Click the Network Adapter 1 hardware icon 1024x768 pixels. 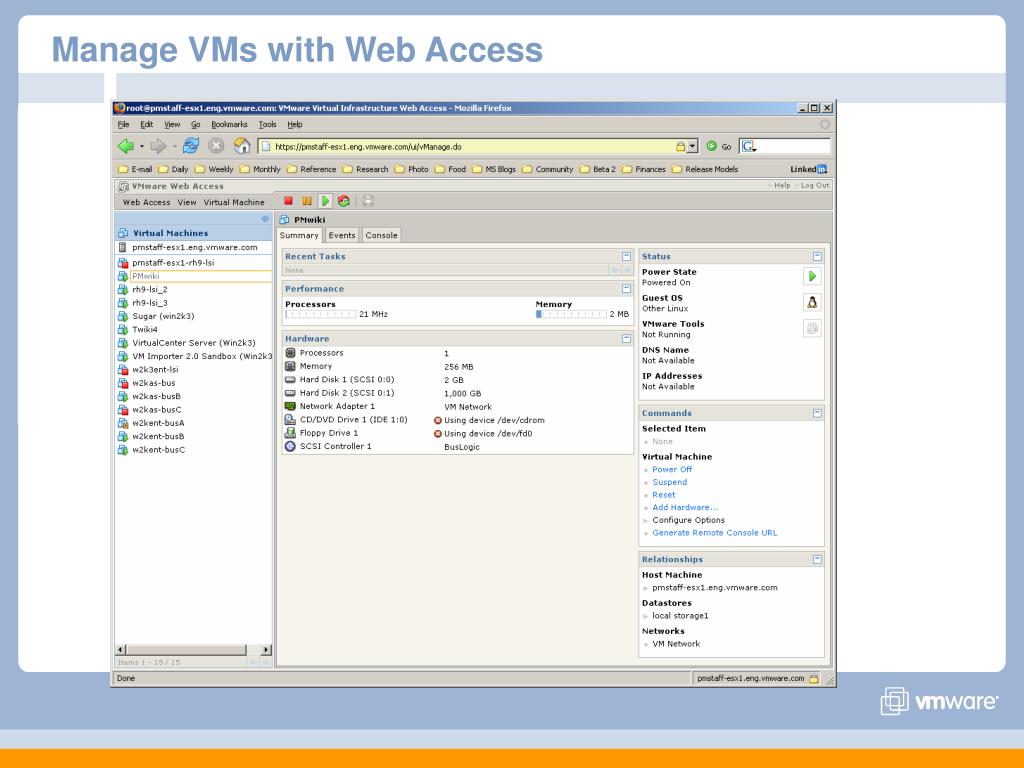click(291, 406)
